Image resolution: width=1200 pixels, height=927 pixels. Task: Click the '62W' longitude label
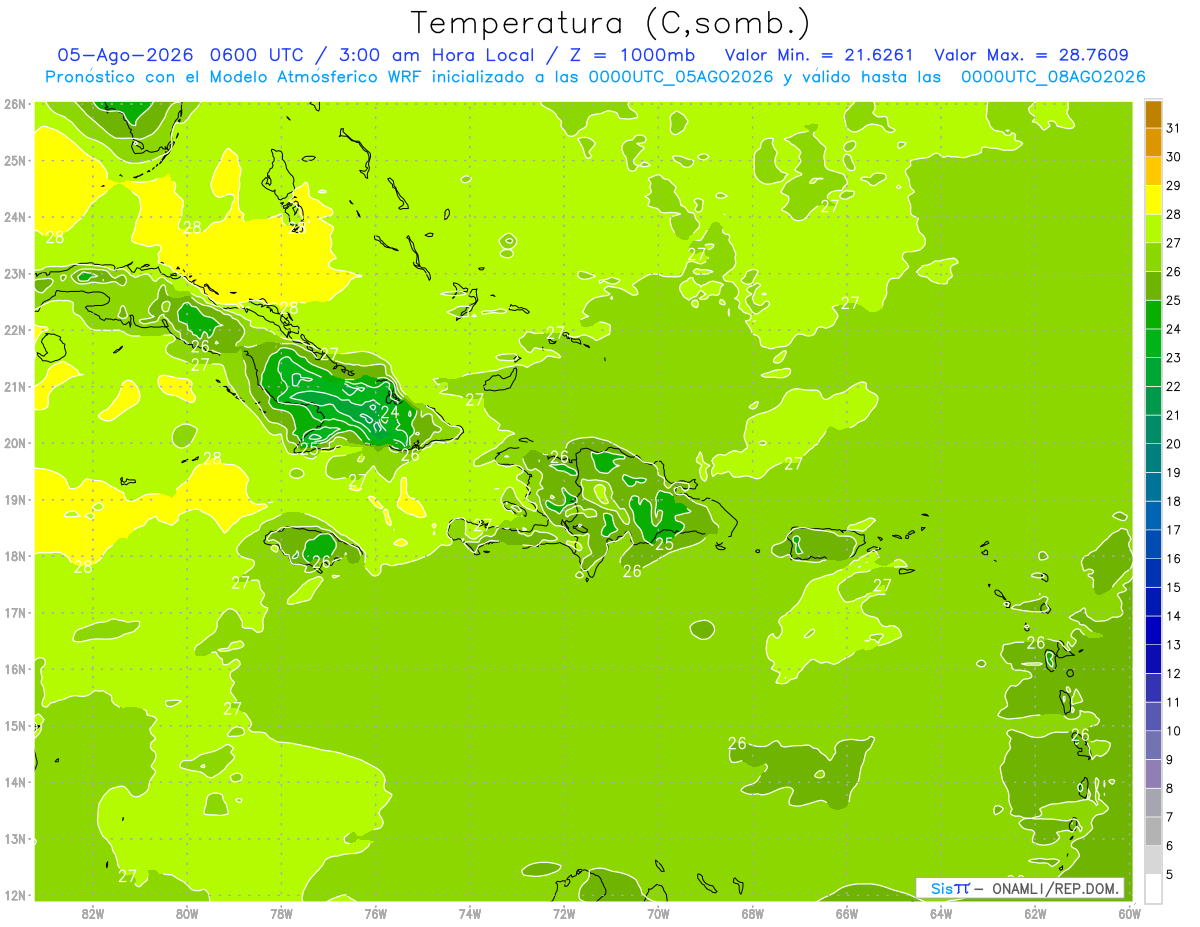(1034, 913)
